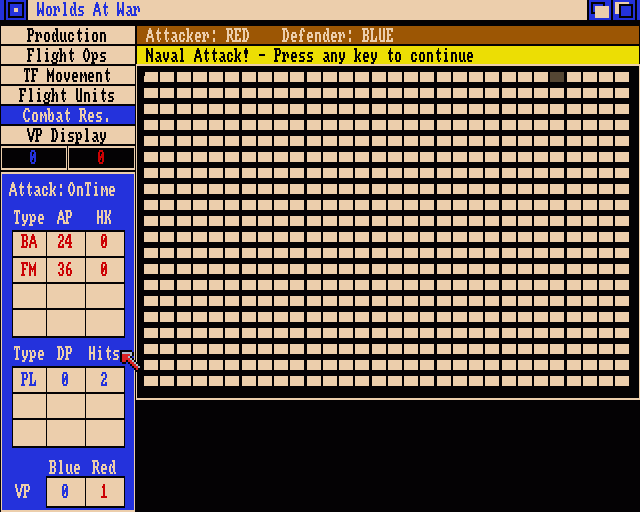Click the dark sea zone on the map grid

(x=557, y=77)
